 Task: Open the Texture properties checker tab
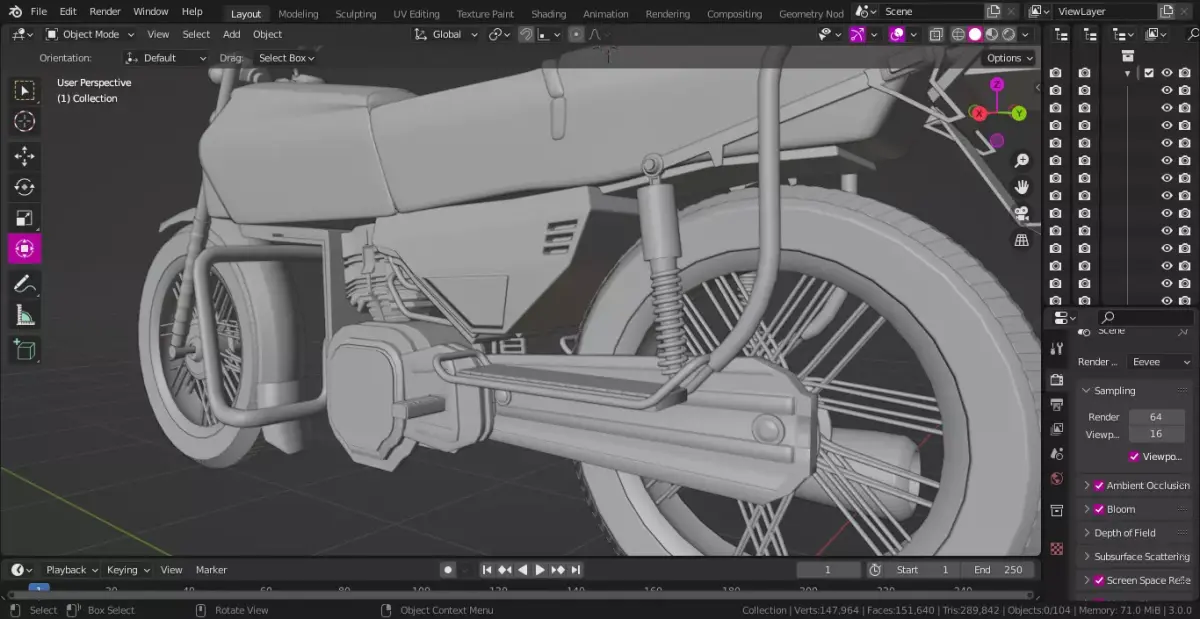click(1057, 548)
